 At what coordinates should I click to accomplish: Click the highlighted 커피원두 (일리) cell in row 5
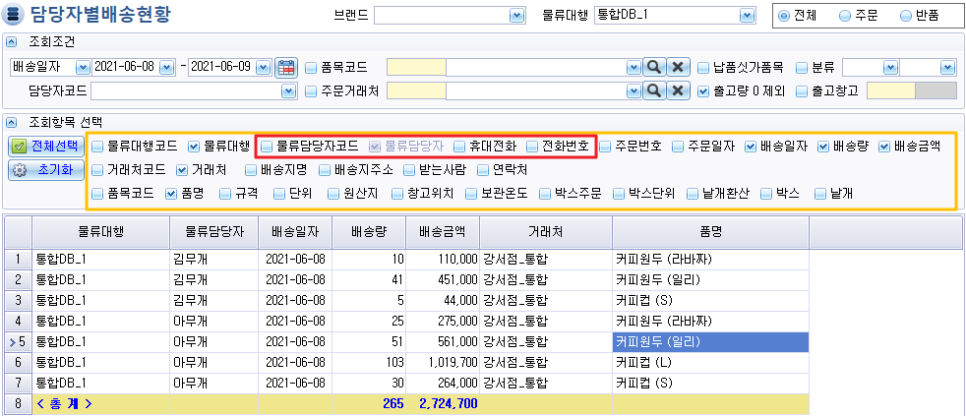[x=710, y=341]
